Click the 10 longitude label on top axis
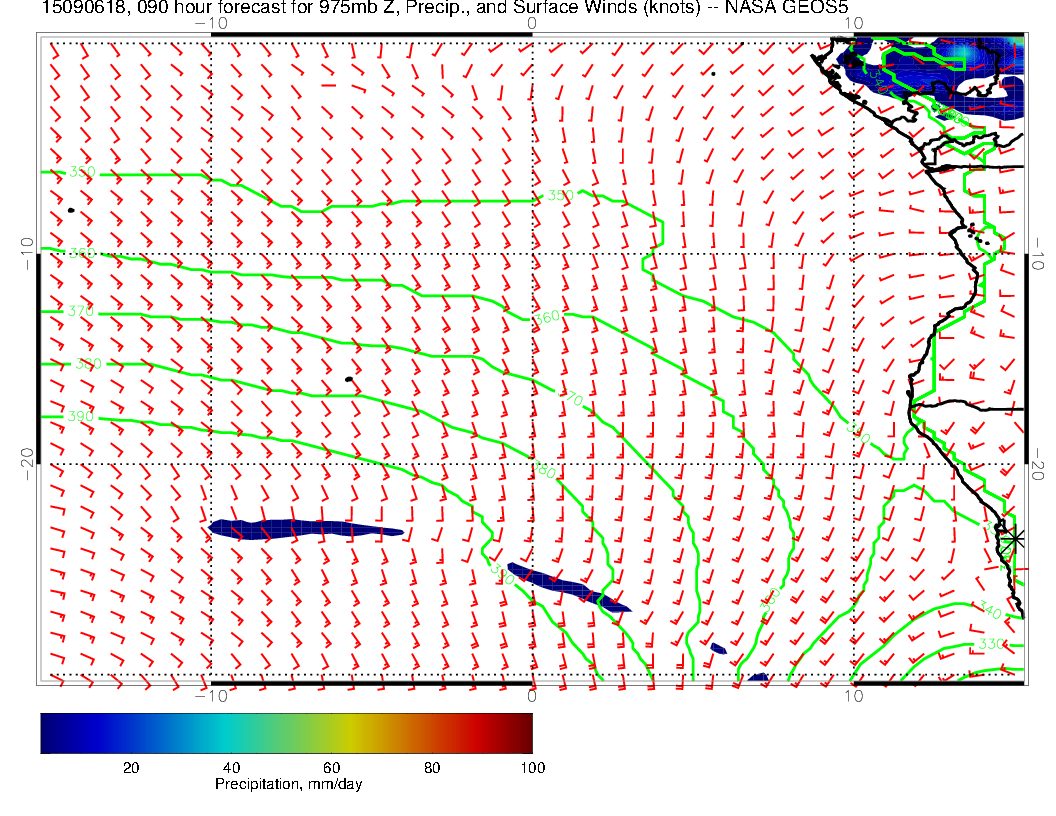Image resolution: width=1056 pixels, height=816 pixels. (853, 23)
